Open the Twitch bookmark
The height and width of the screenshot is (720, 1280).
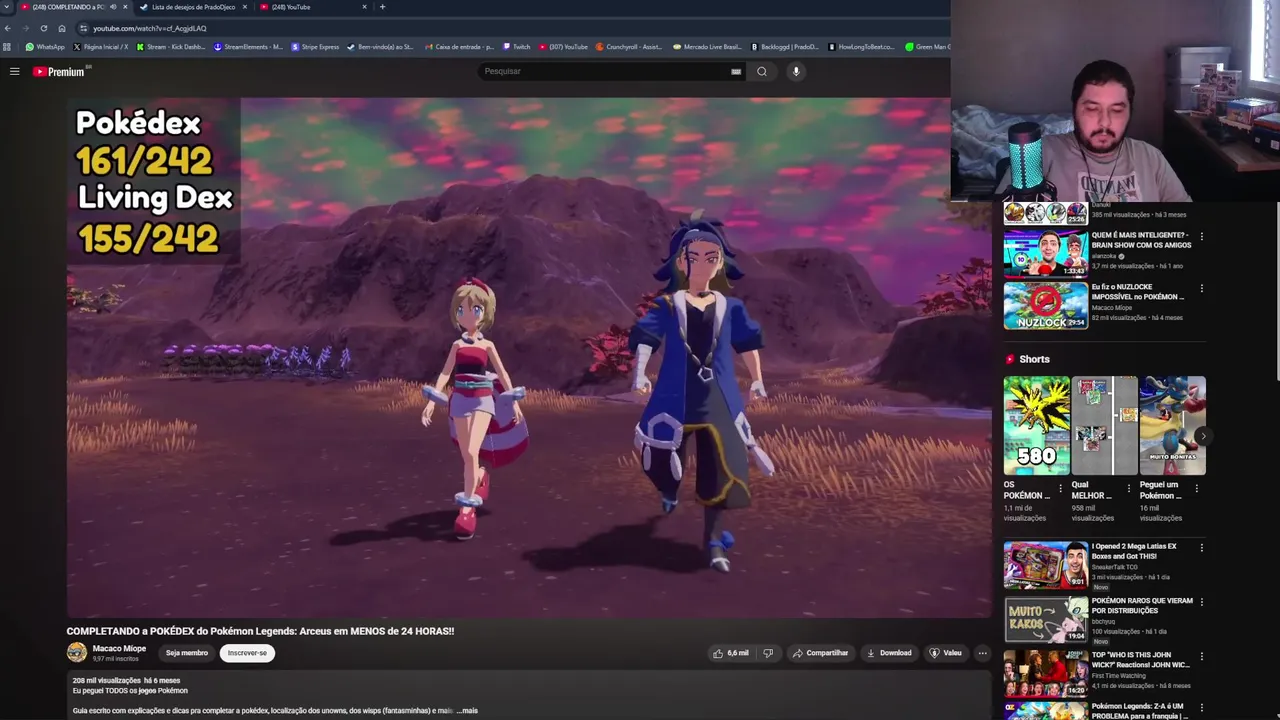pyautogui.click(x=517, y=47)
